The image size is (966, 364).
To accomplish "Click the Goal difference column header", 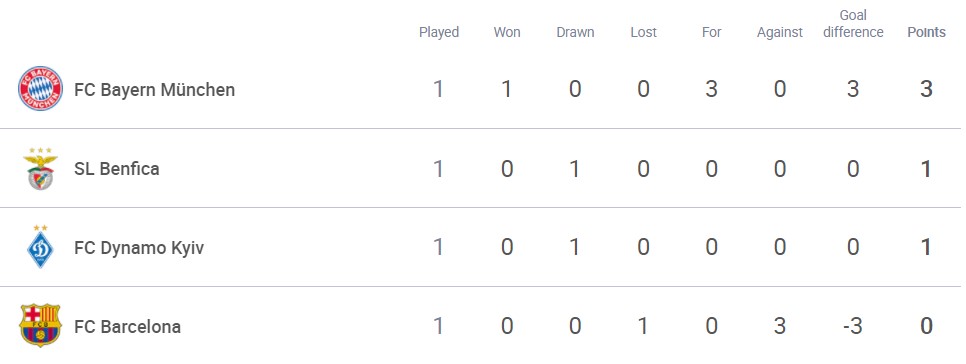I will click(x=853, y=24).
